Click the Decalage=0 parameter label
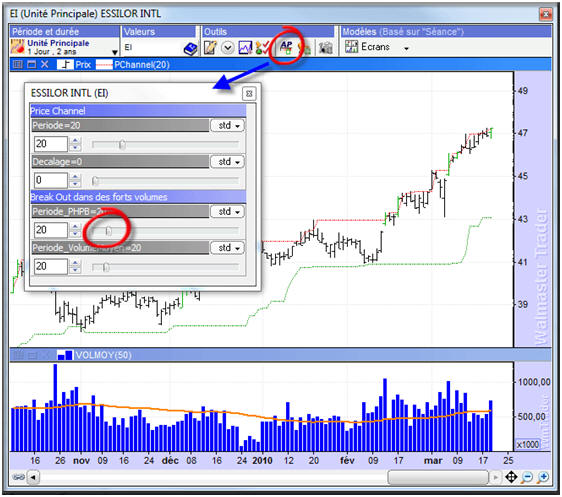This screenshot has width=562, height=497. pyautogui.click(x=57, y=162)
